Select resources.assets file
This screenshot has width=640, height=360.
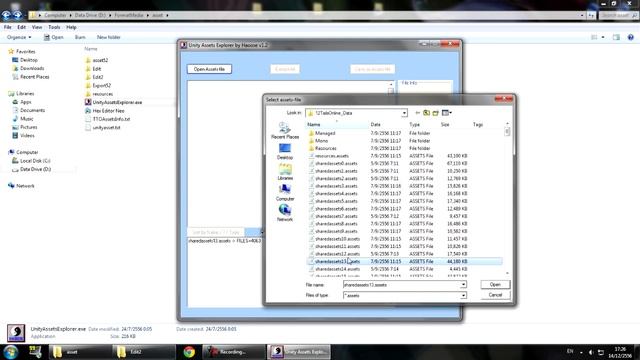click(x=331, y=156)
